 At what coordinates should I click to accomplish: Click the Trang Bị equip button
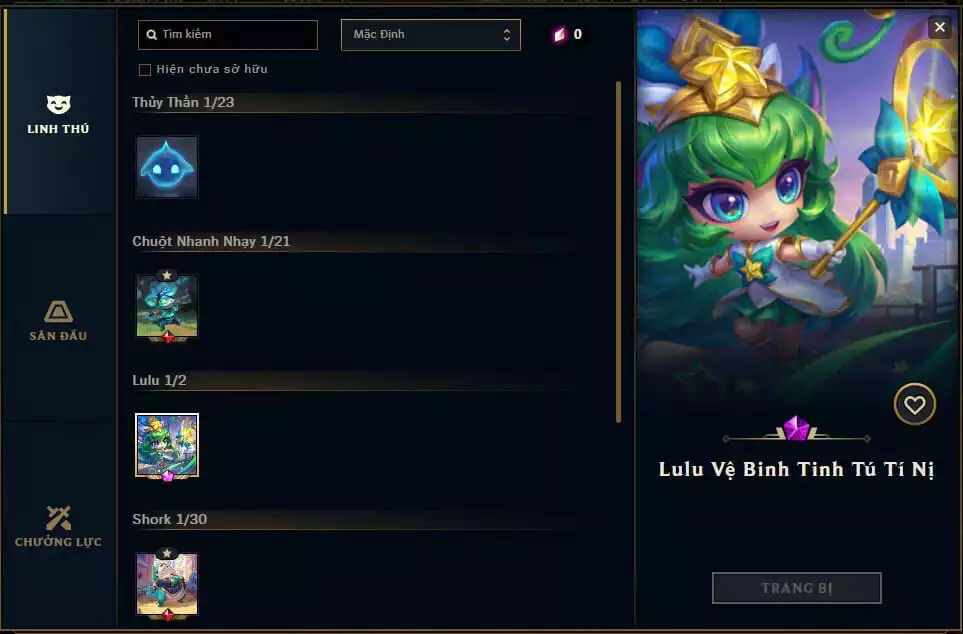[797, 588]
